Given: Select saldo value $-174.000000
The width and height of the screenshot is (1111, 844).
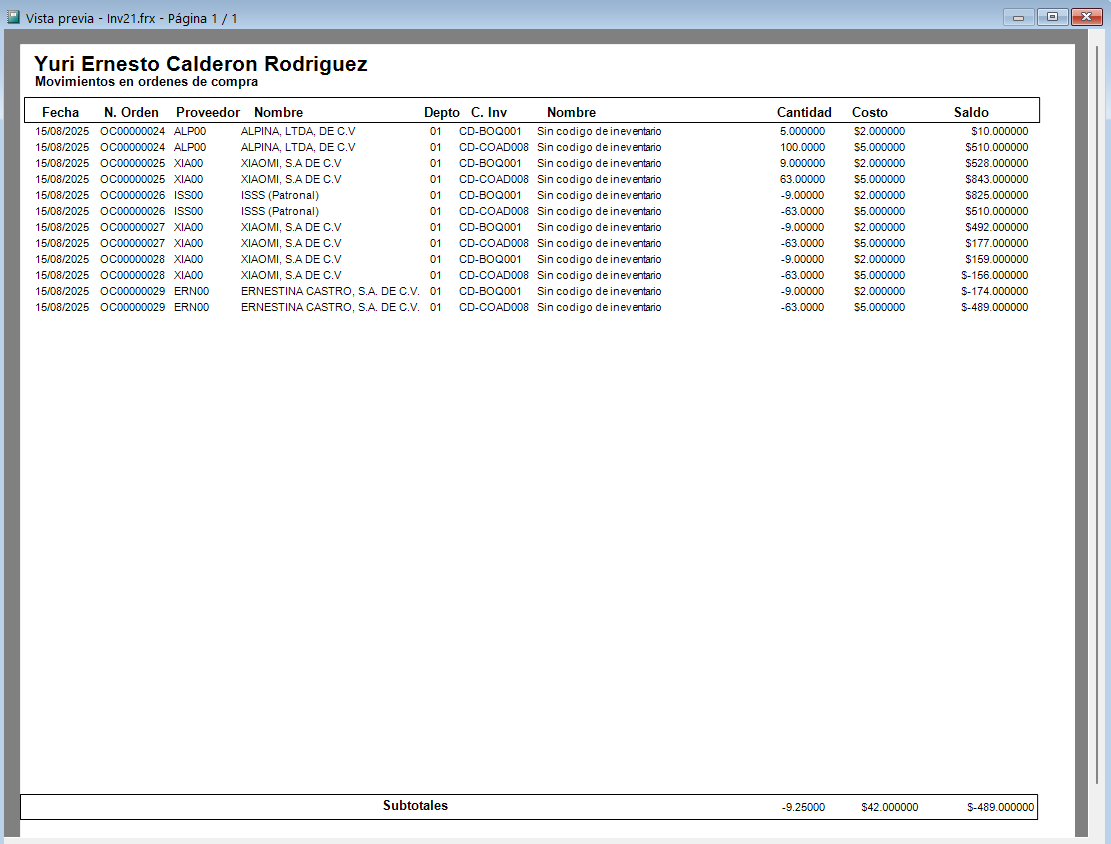Looking at the screenshot, I should 994,291.
